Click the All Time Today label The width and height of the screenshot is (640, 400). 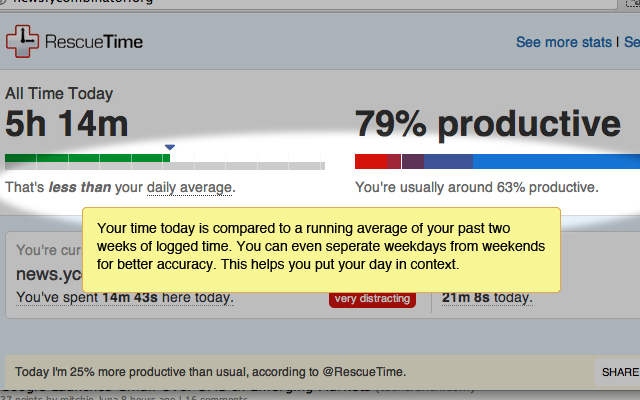coord(59,94)
